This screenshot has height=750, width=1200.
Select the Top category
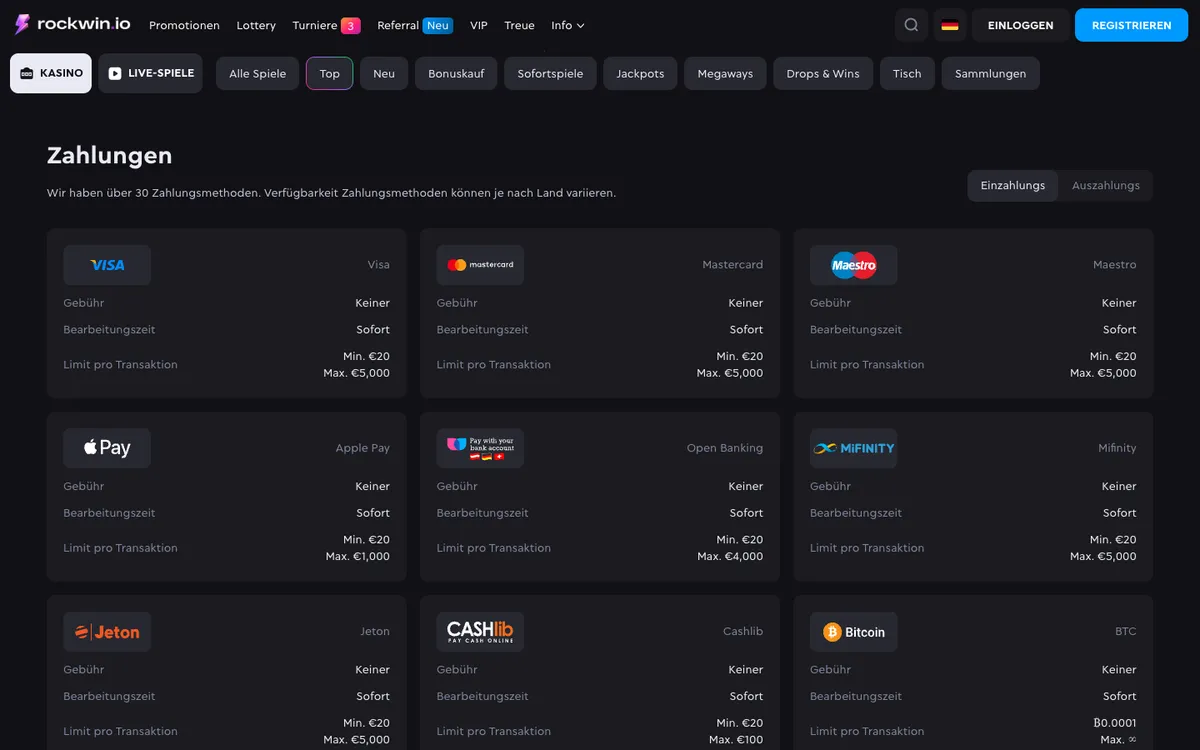pyautogui.click(x=329, y=74)
